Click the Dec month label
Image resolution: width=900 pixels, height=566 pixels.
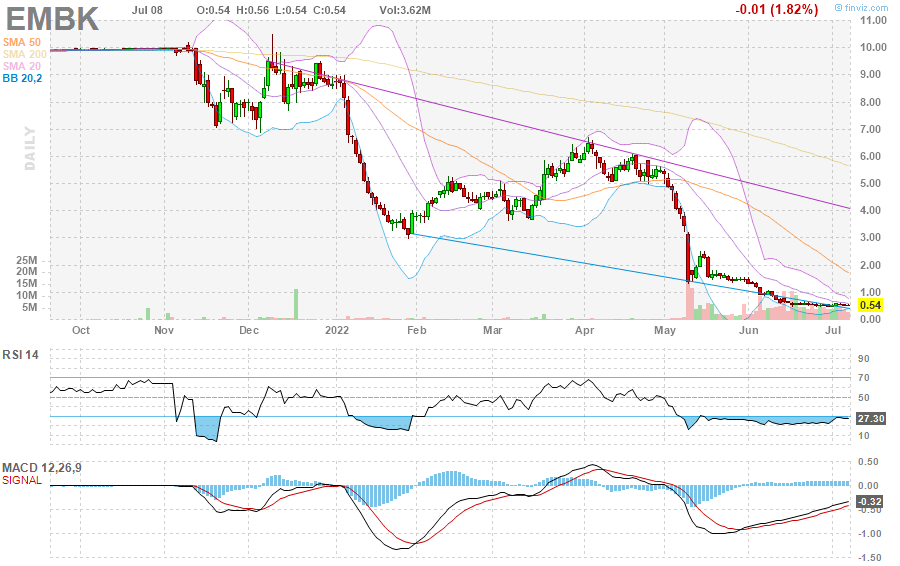click(249, 330)
